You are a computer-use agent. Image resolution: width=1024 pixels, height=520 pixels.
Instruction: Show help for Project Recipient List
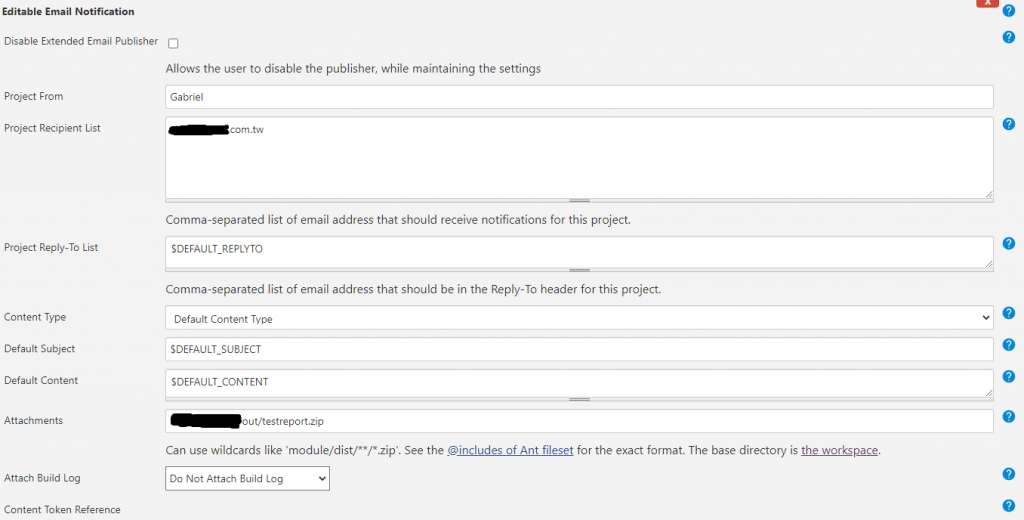click(x=1008, y=125)
